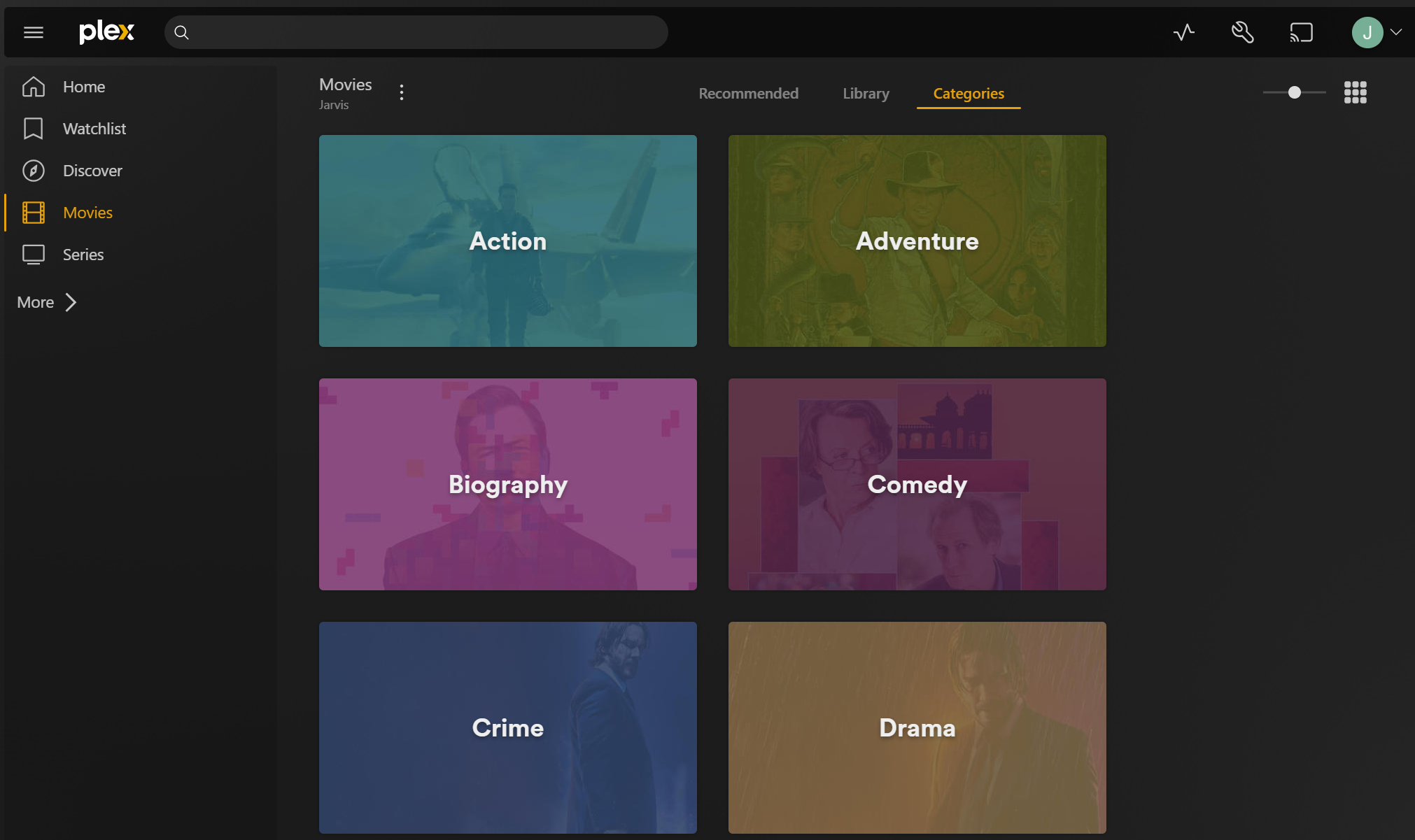Open Discover via the compass icon

click(x=32, y=170)
